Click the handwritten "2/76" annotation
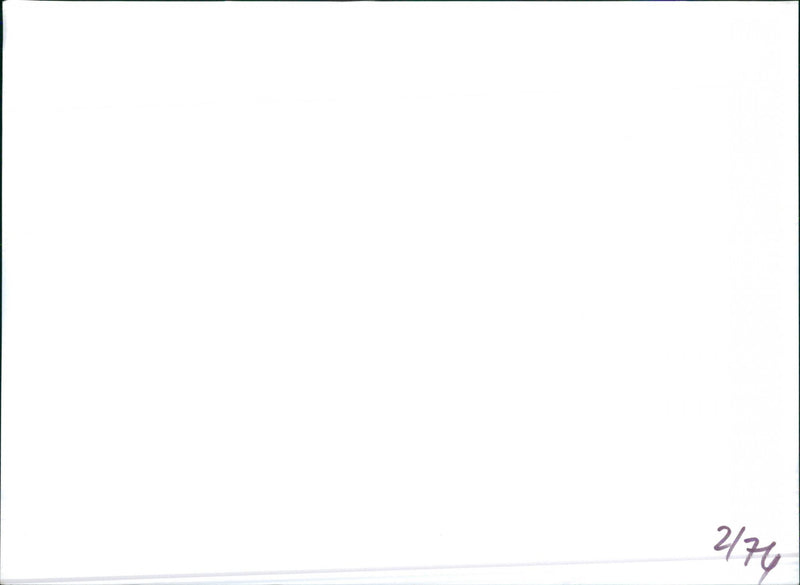The width and height of the screenshot is (800, 585). 747,553
